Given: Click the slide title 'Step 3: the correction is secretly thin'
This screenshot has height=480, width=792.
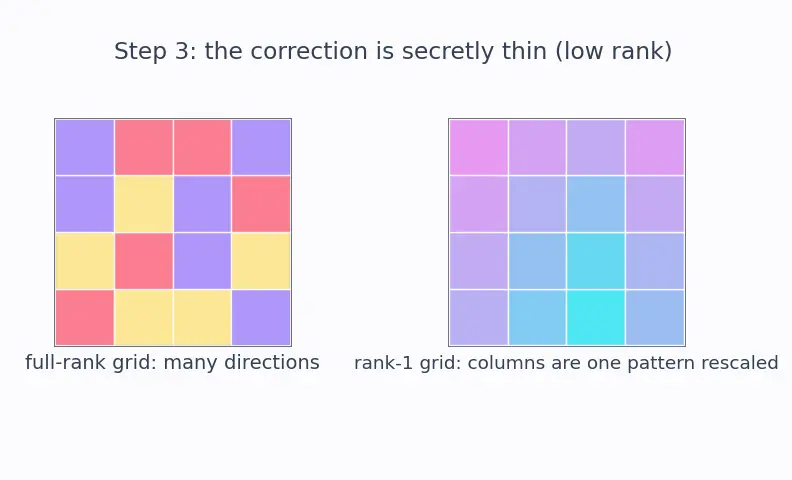Looking at the screenshot, I should click(x=330, y=51).
